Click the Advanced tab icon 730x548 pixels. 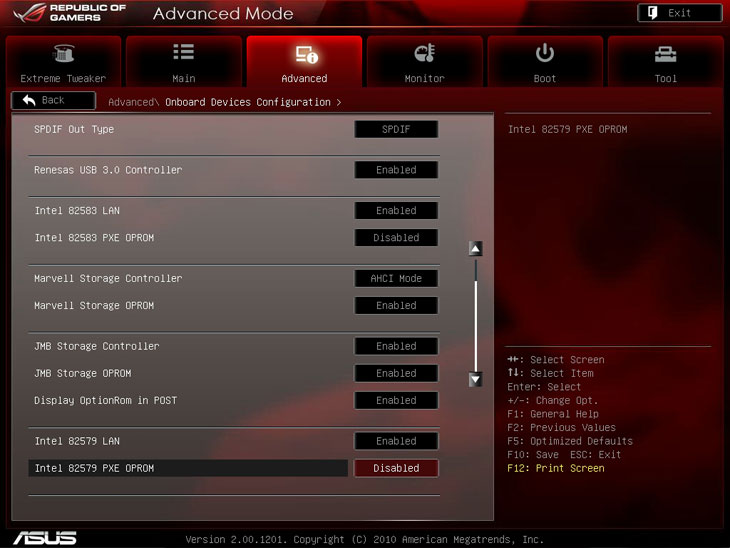pyautogui.click(x=304, y=54)
